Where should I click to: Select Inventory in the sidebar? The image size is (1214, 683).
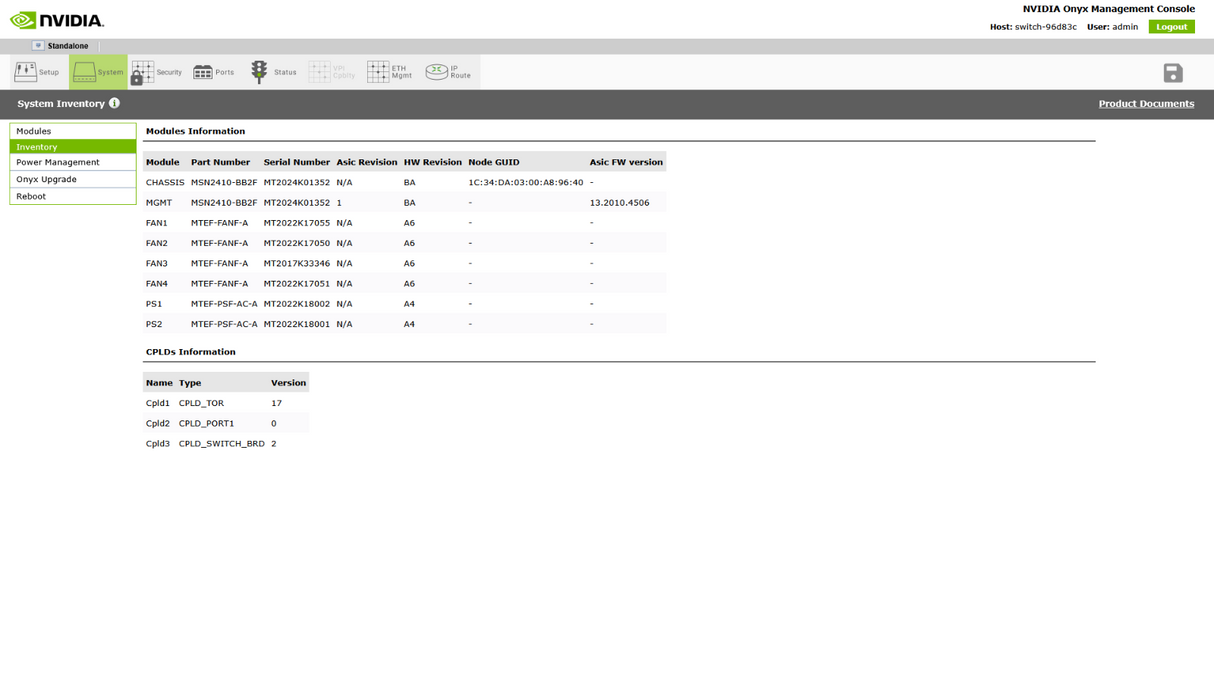click(x=73, y=147)
